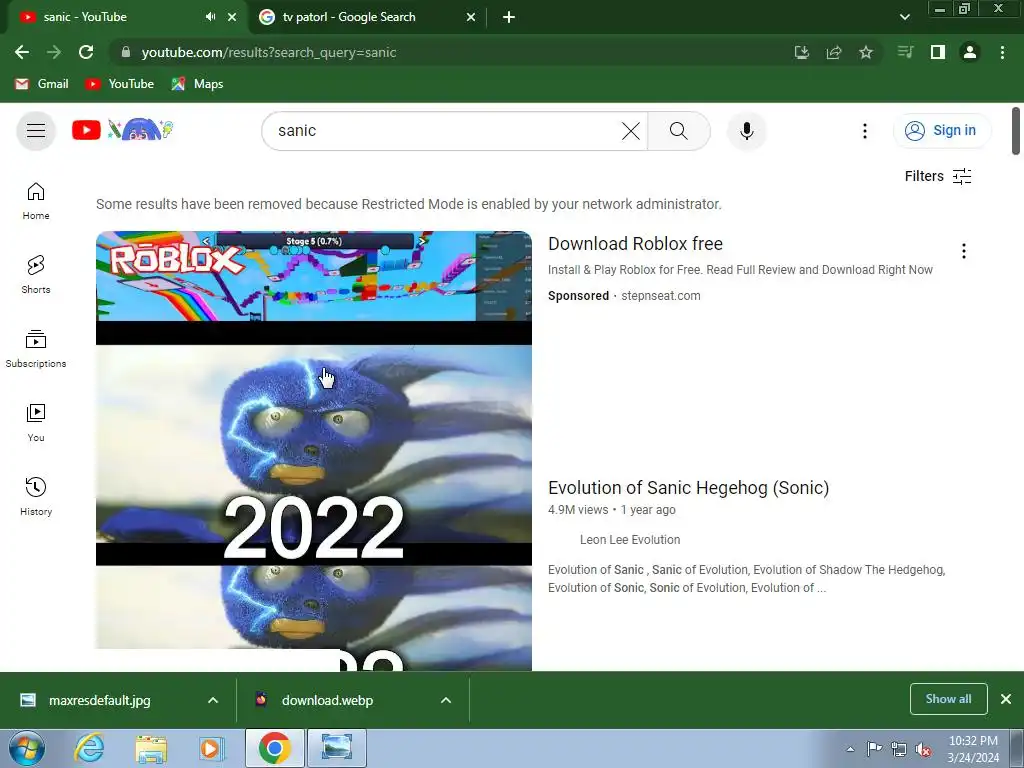Click the Sign in button
The image size is (1024, 768).
click(x=941, y=131)
